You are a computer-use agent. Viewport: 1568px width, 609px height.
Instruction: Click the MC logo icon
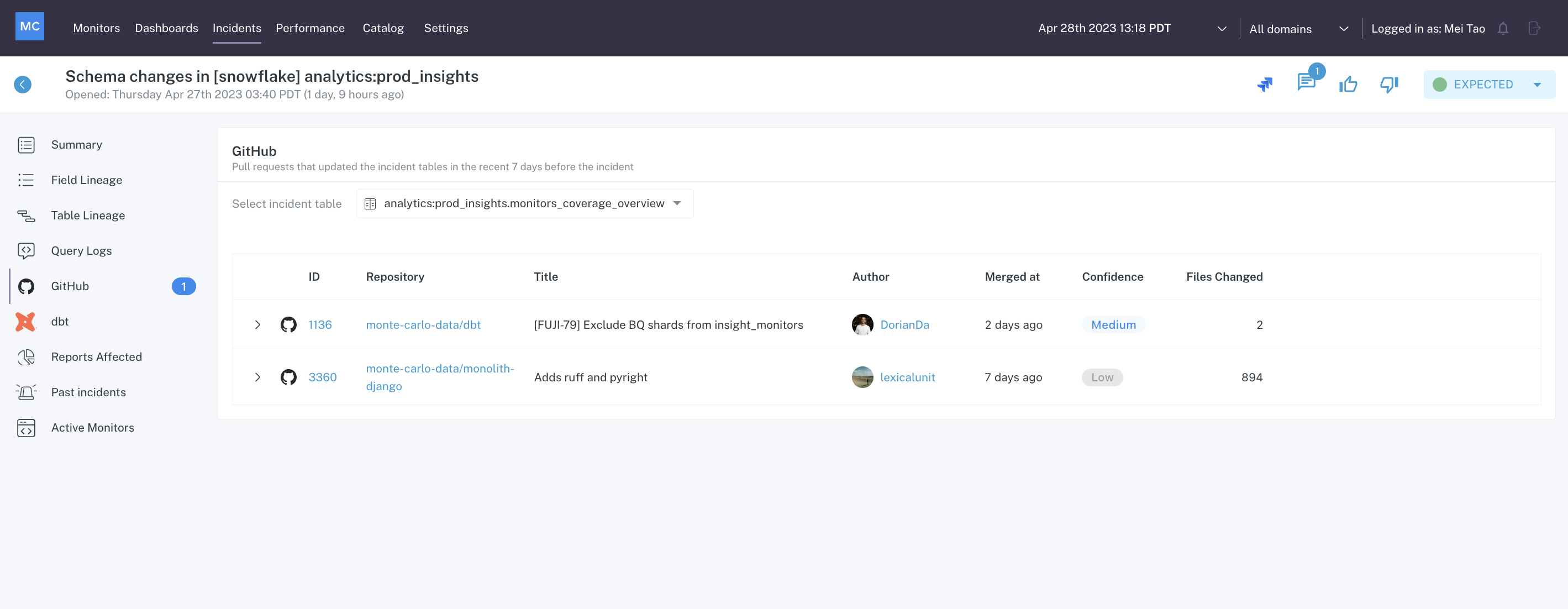[x=29, y=27]
